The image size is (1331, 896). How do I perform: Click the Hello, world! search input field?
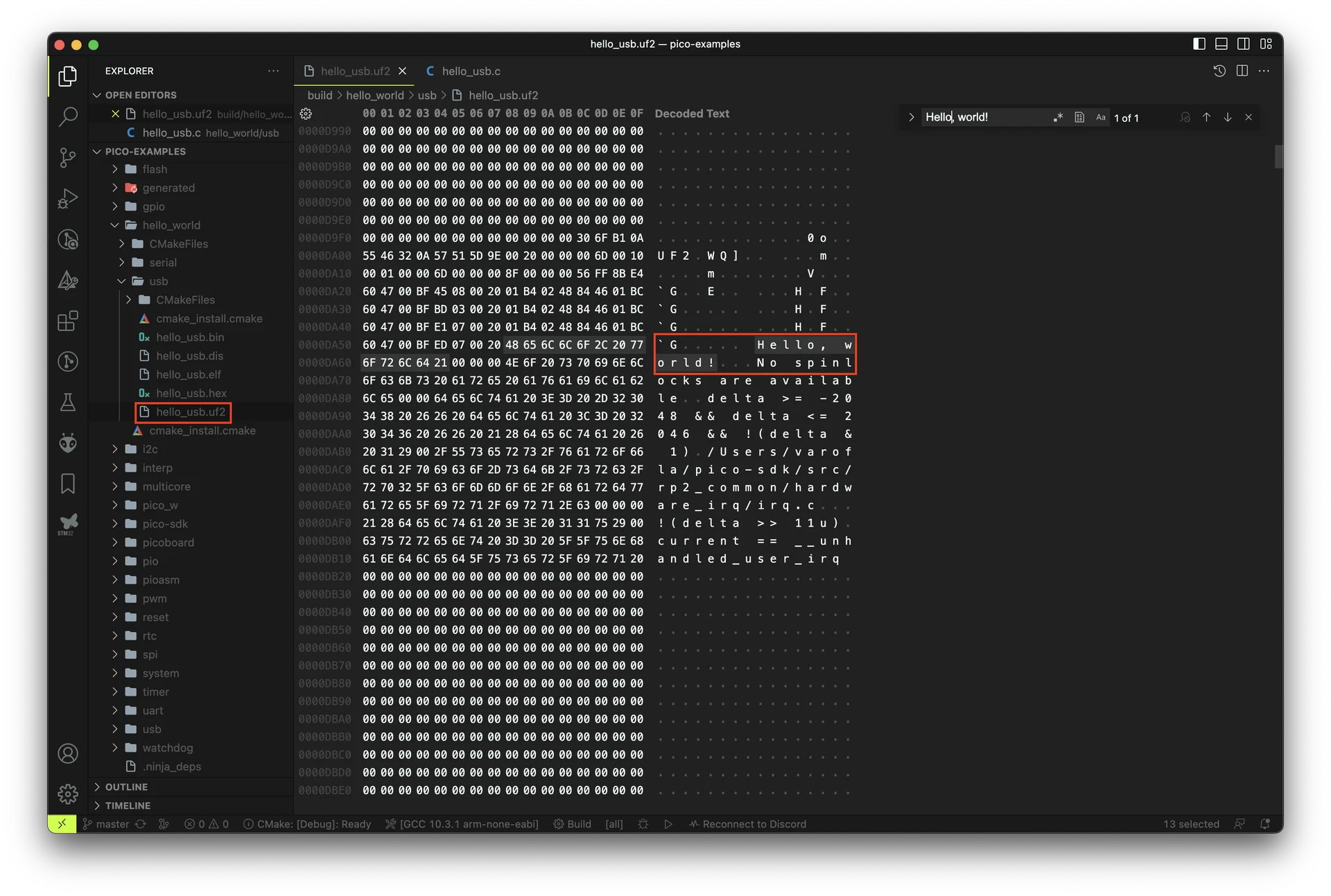click(x=984, y=118)
